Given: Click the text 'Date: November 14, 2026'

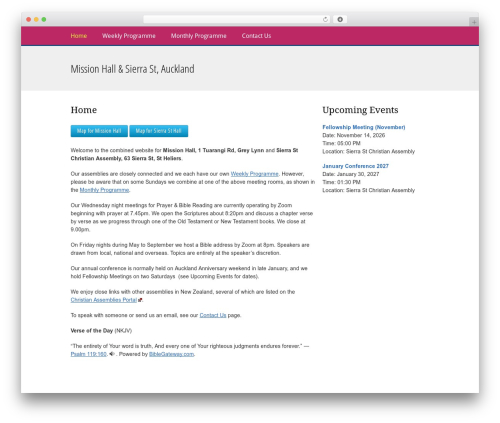Looking at the screenshot, I should coord(354,135).
